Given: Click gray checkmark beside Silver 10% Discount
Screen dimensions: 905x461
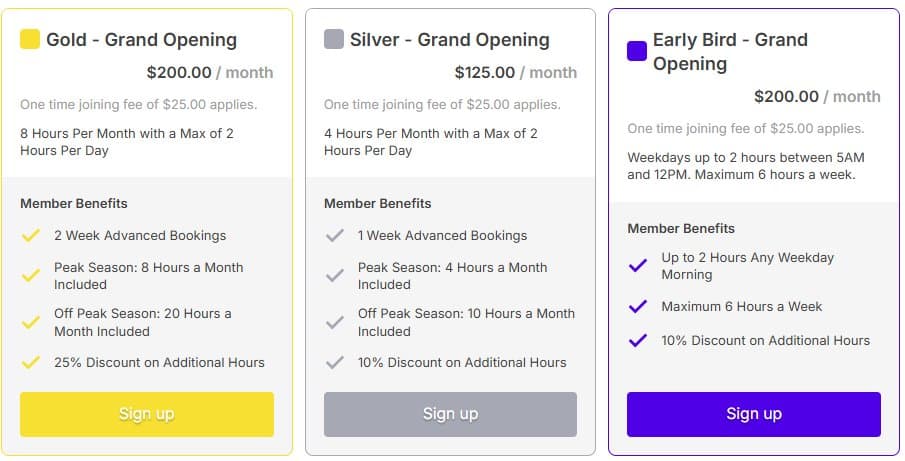Looking at the screenshot, I should pyautogui.click(x=334, y=363).
